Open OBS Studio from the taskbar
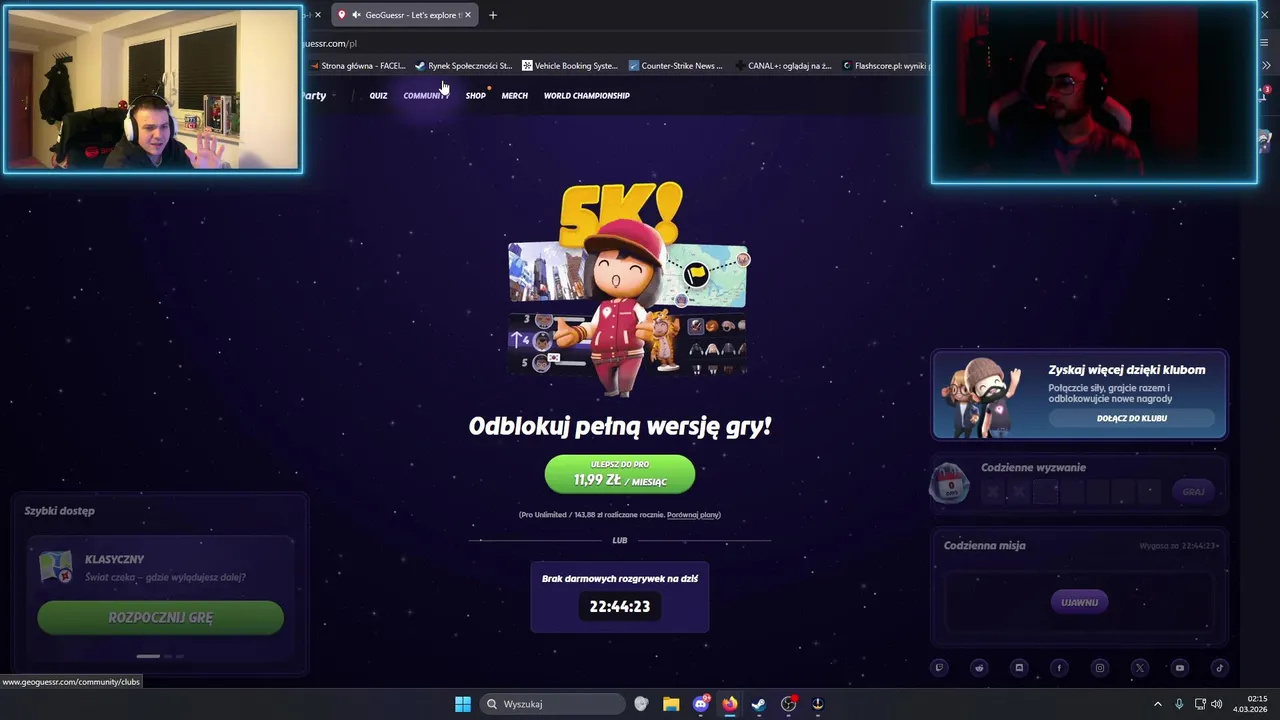This screenshot has width=1280, height=720. point(789,704)
